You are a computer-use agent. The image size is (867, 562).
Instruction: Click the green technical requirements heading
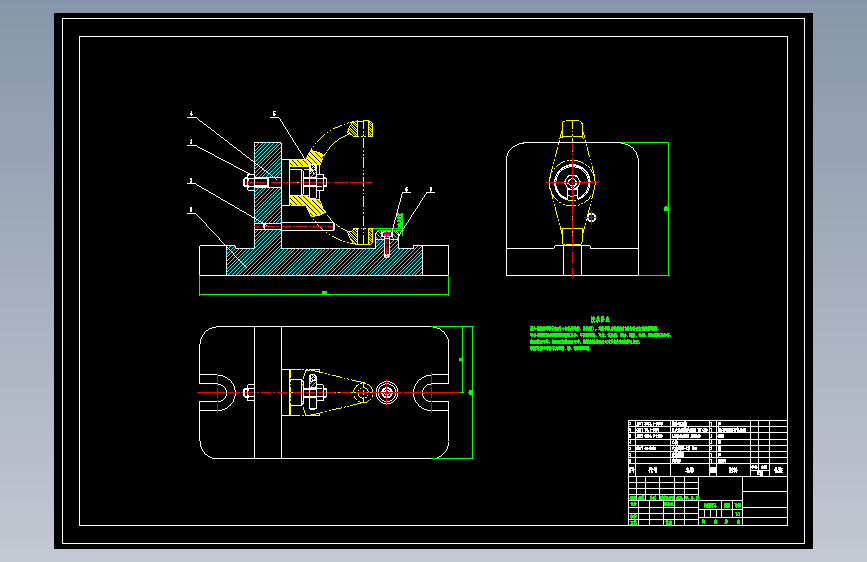[600, 319]
